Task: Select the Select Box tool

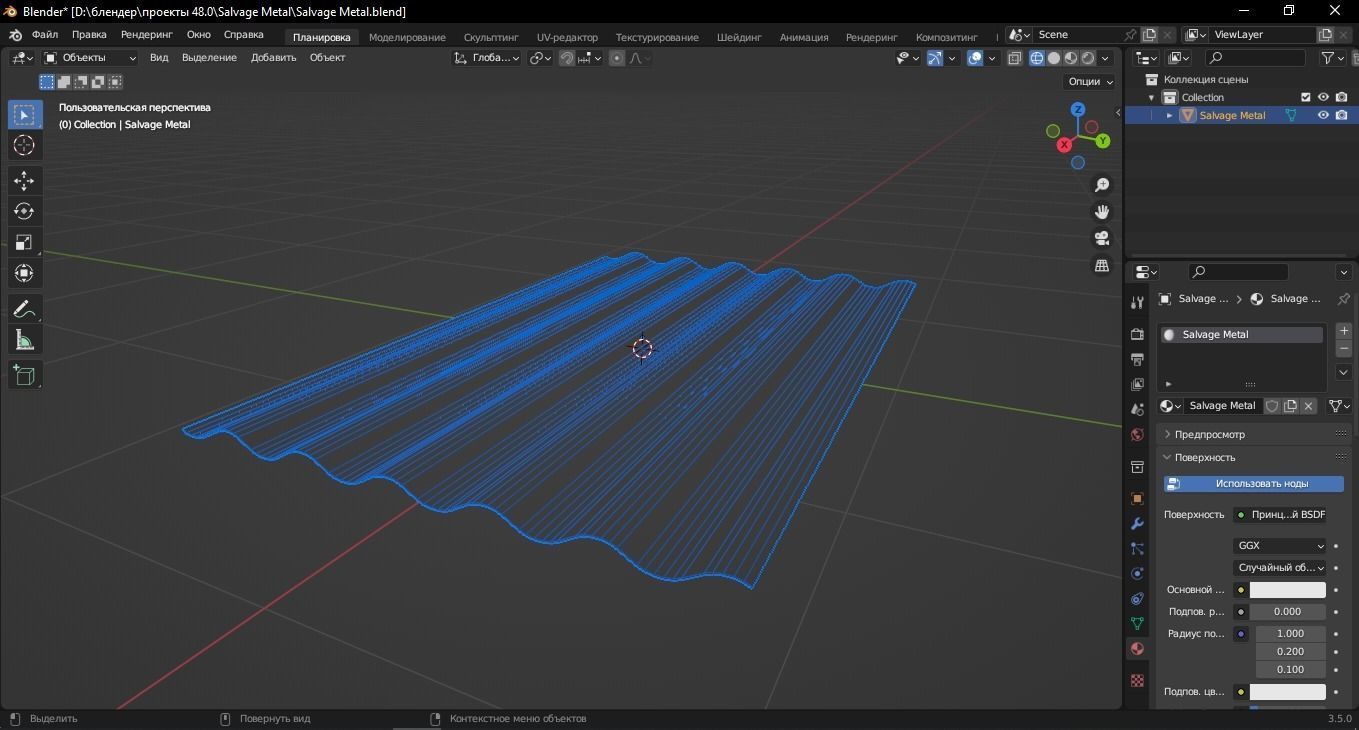Action: click(24, 114)
